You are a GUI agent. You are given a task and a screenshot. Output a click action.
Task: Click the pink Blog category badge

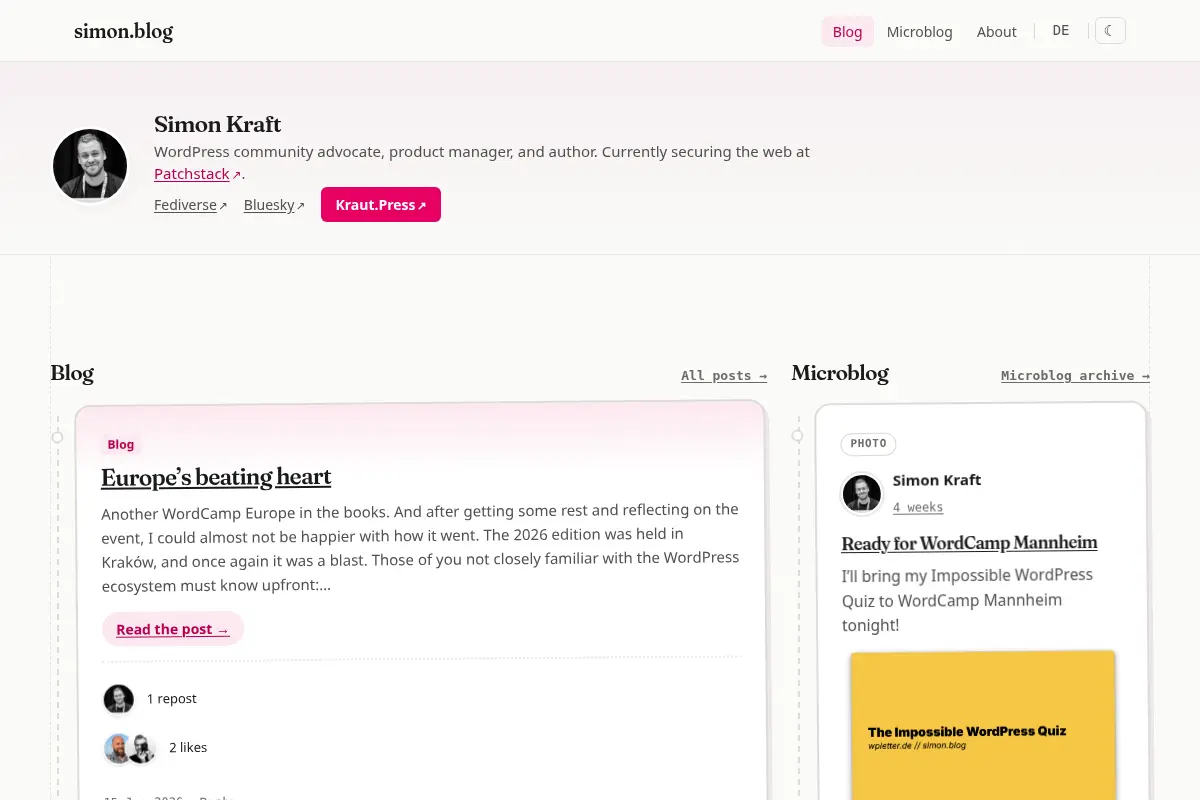click(121, 444)
